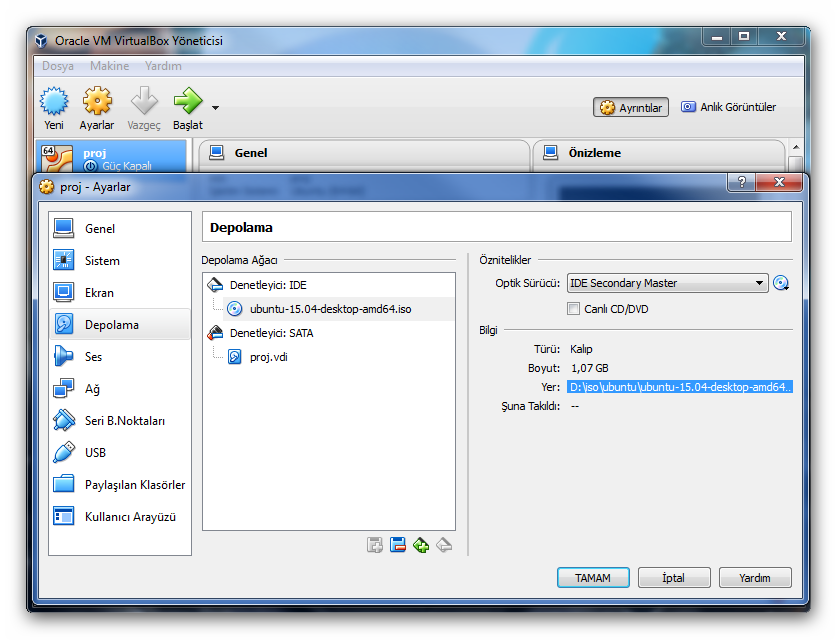The width and height of the screenshot is (838, 640).
Task: Select Depolama category in settings
Action: 120,325
